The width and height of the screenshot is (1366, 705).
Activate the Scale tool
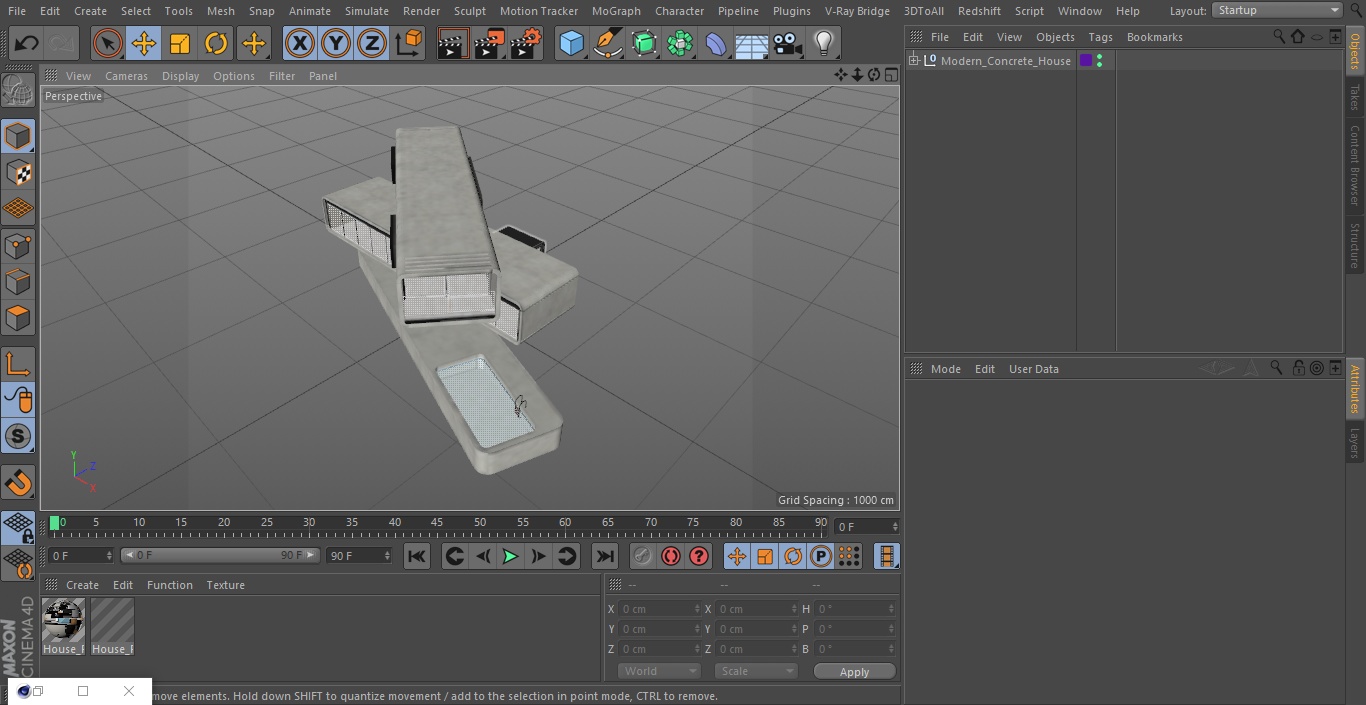coord(180,44)
